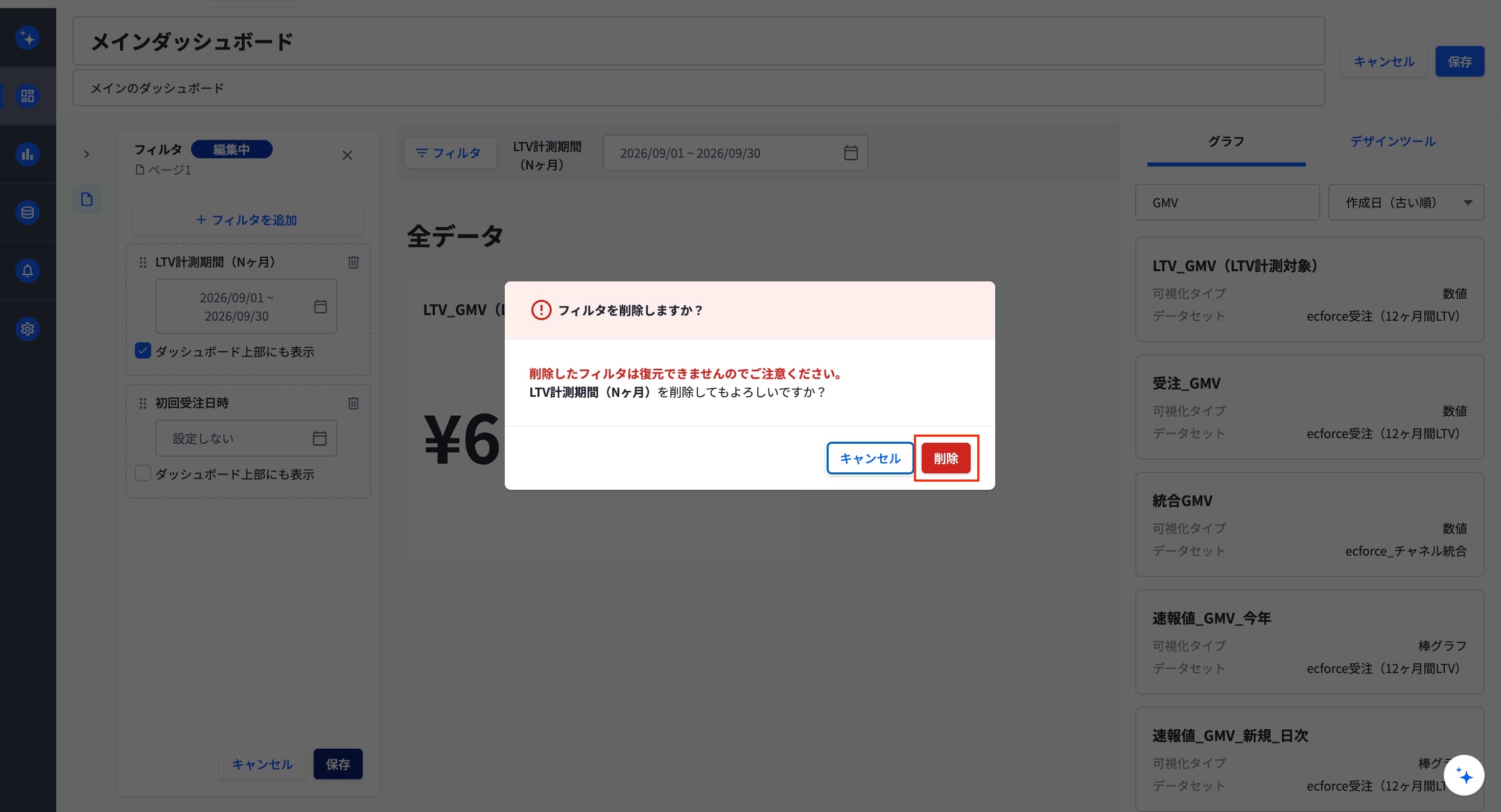Confirm deletion with the red 削除 button
The width and height of the screenshot is (1501, 812).
[x=946, y=459]
